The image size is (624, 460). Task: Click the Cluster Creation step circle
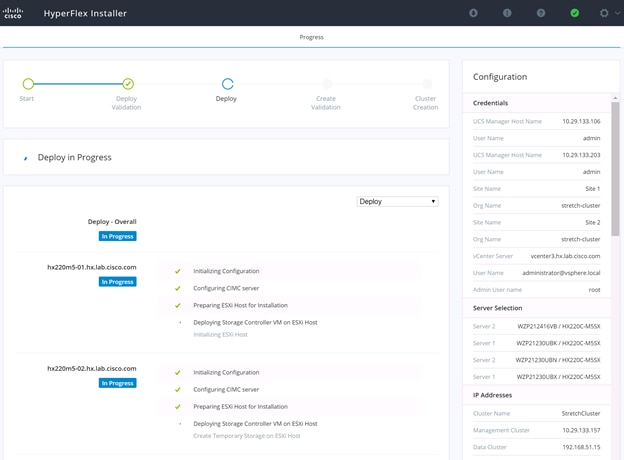[x=427, y=84]
